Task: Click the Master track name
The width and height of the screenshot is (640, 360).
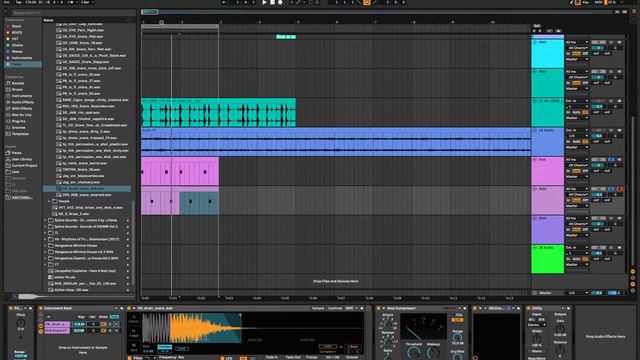Action: (546, 293)
